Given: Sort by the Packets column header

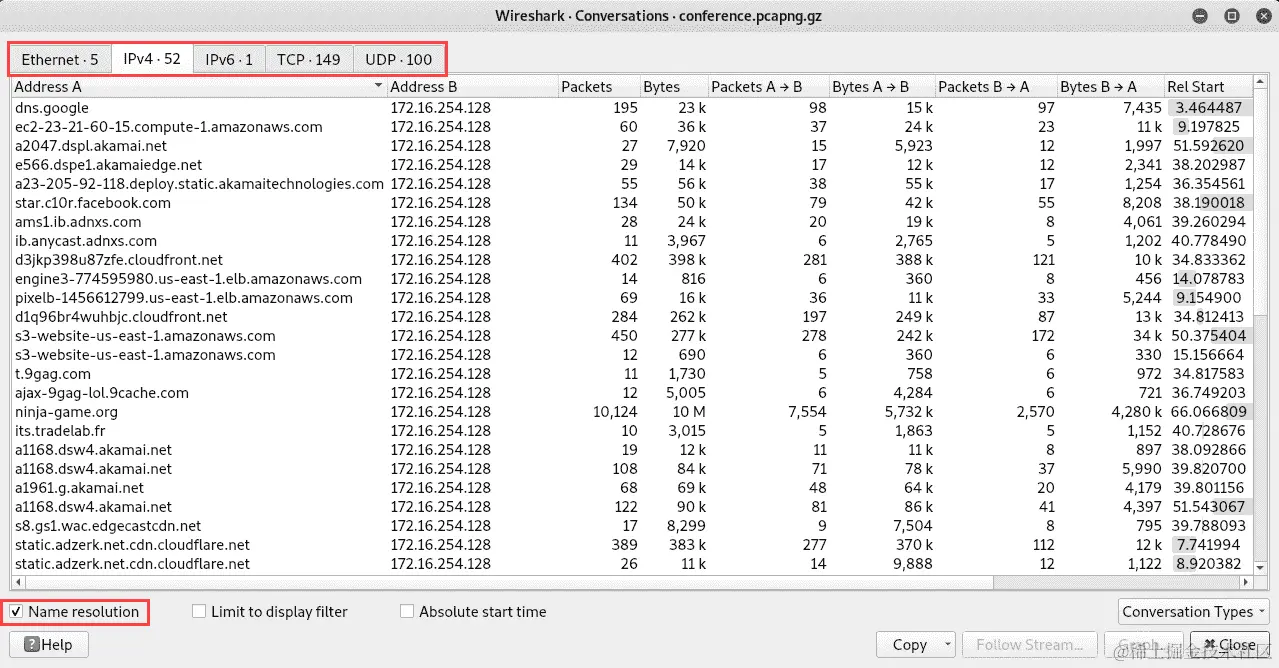Looking at the screenshot, I should [599, 87].
